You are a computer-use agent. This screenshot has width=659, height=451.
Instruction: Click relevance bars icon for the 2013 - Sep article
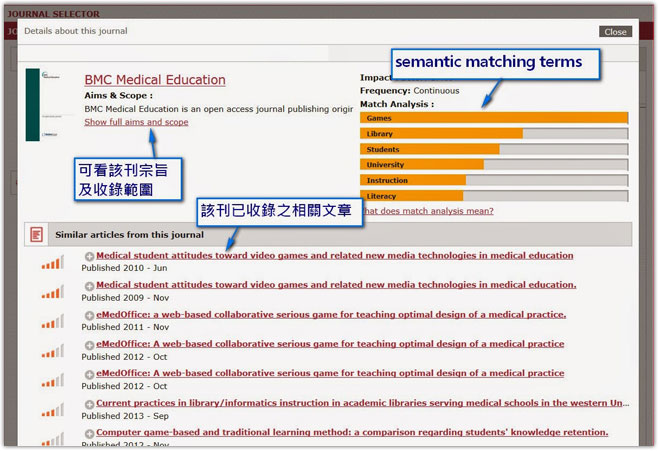(x=53, y=410)
